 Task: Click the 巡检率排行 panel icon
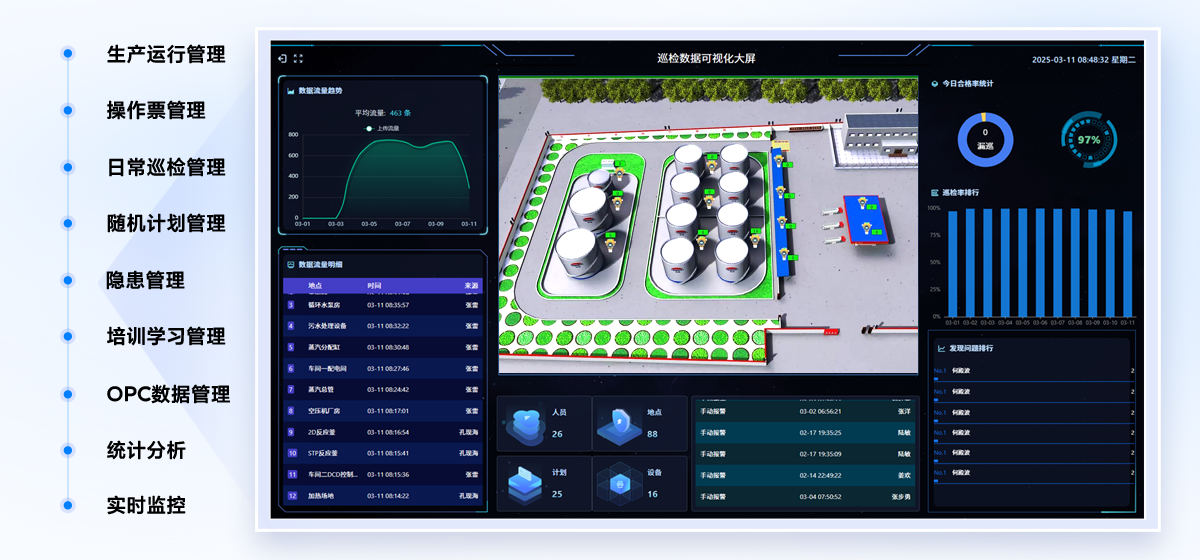tap(935, 192)
